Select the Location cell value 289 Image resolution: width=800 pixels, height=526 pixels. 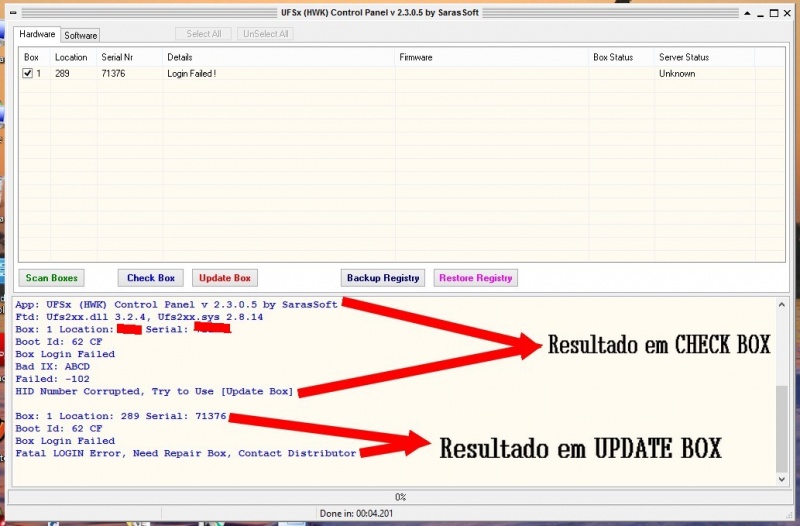click(62, 73)
